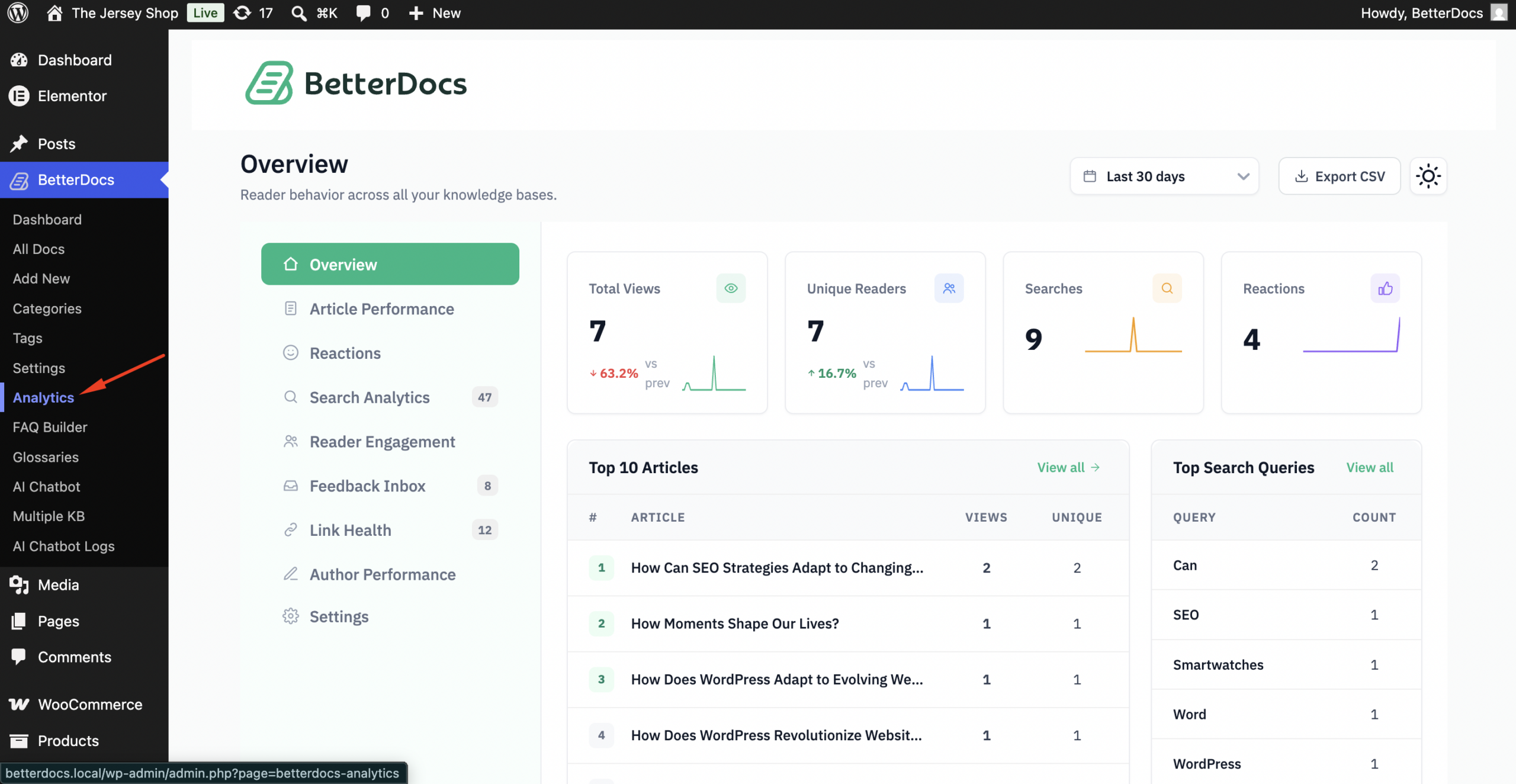The image size is (1516, 784).
Task: Click the Searches sparkline chart
Action: pyautogui.click(x=1133, y=335)
